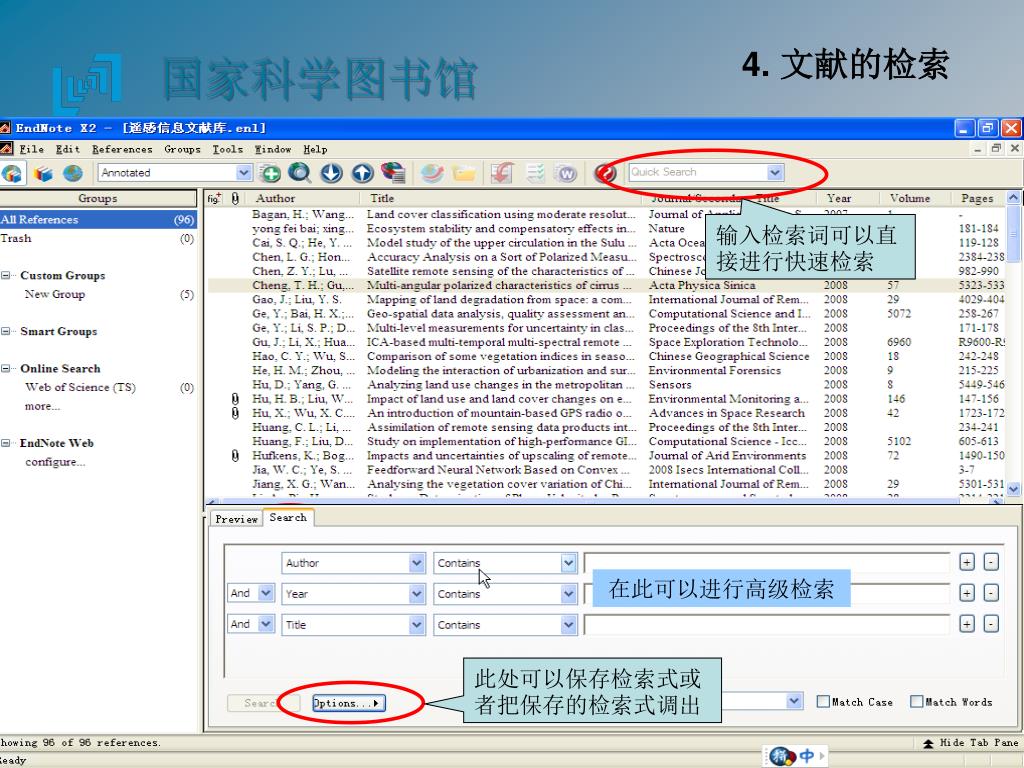Image resolution: width=1024 pixels, height=768 pixels.
Task: Enable the Match Words checkbox
Action: coord(916,701)
